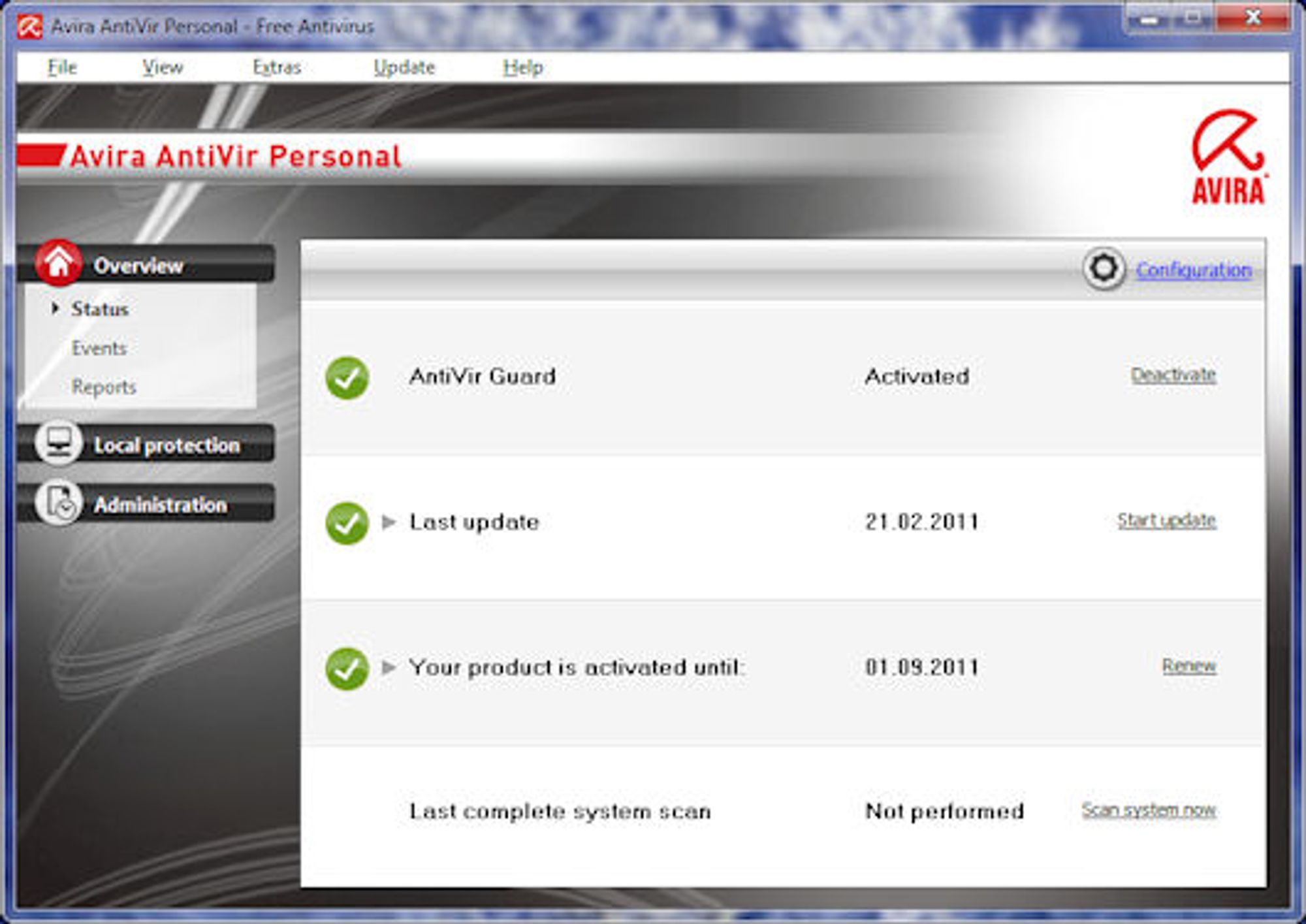Close the Avira window
Screen dimensions: 1306x924
coord(1253,18)
